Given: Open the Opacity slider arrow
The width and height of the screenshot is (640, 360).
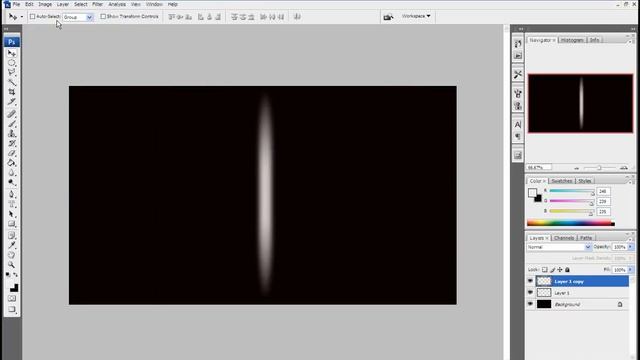Looking at the screenshot, I should [x=631, y=247].
